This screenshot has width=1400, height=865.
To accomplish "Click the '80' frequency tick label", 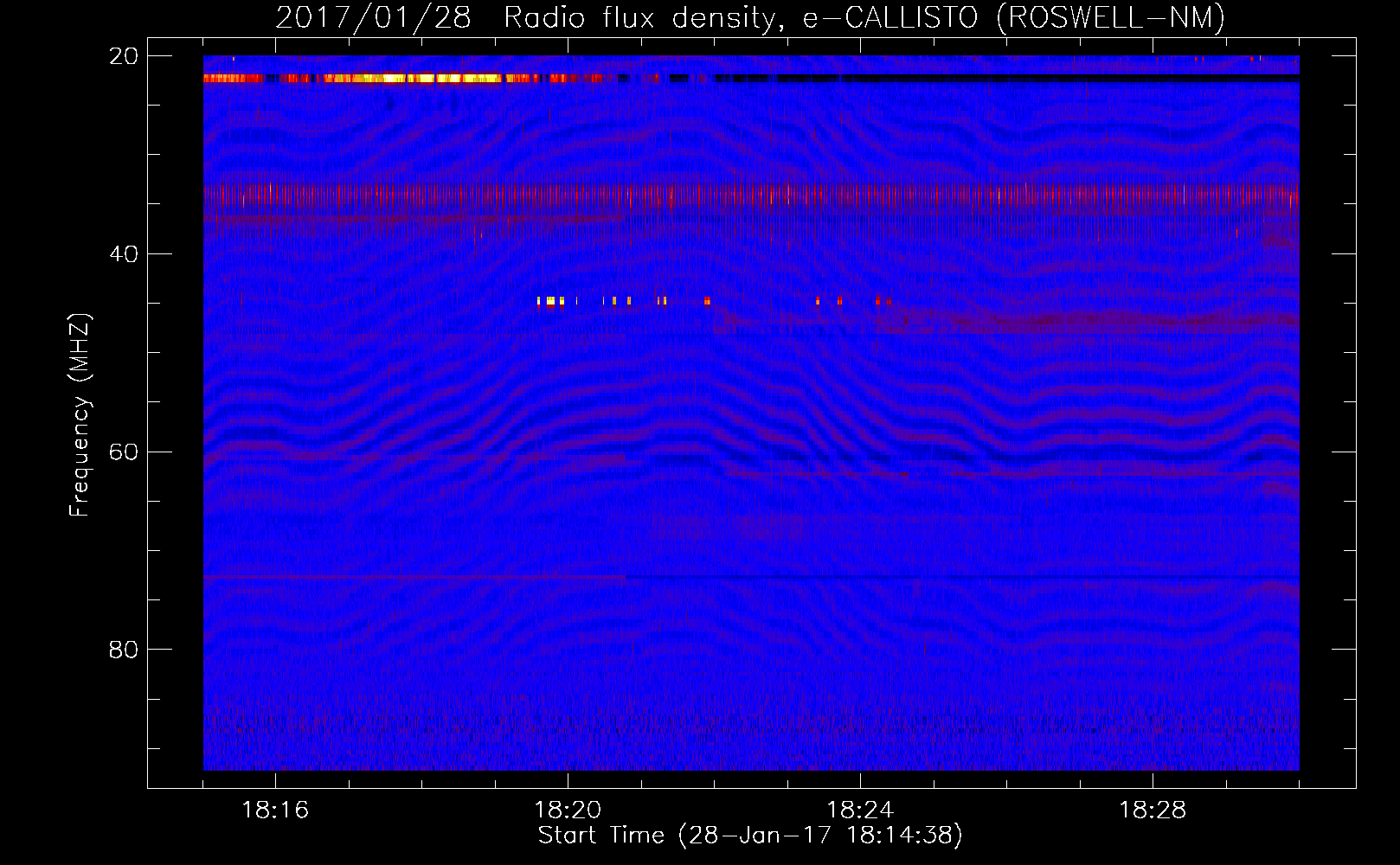I will click(124, 650).
